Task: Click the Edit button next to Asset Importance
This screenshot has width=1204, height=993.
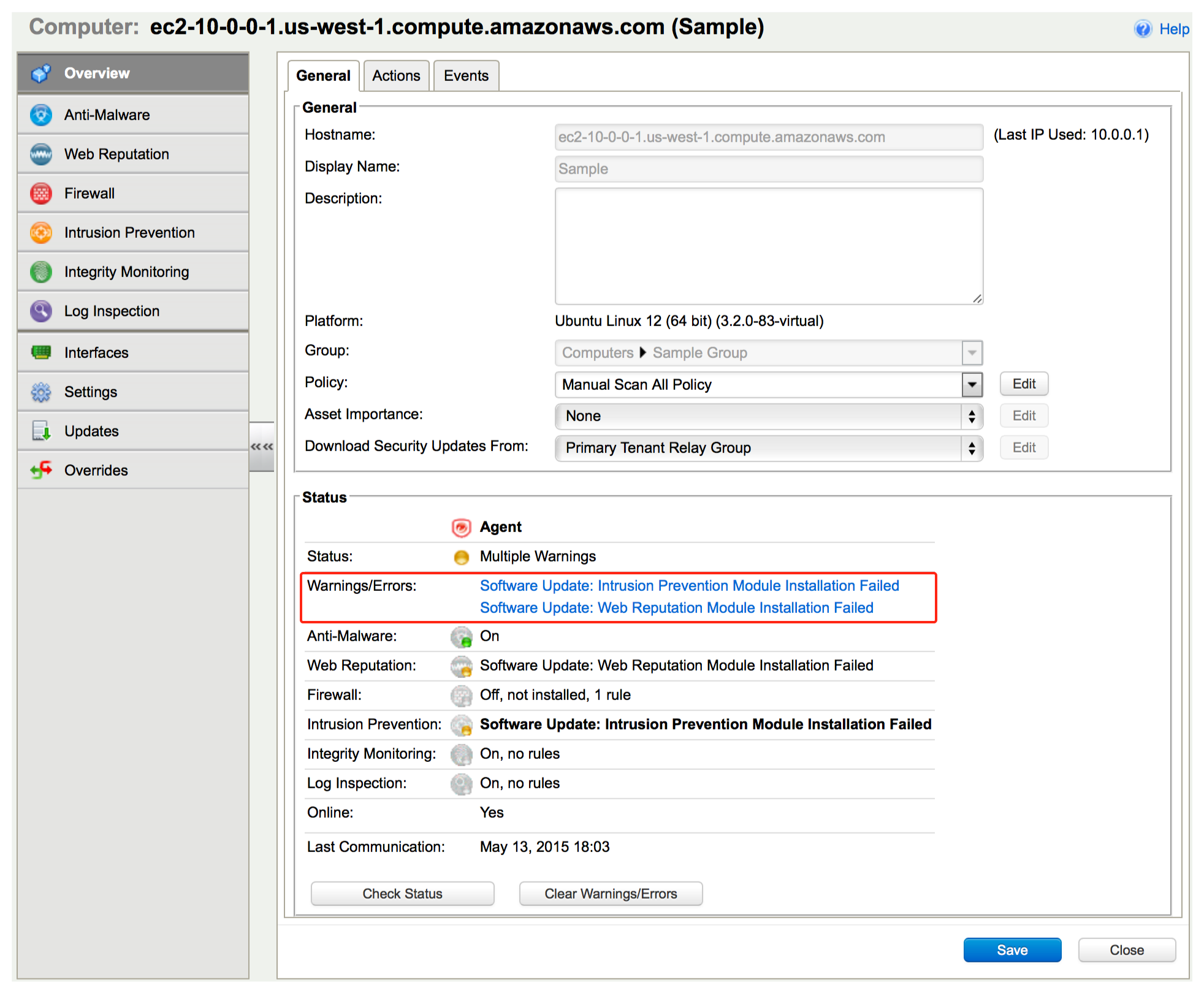Action: (x=1024, y=416)
